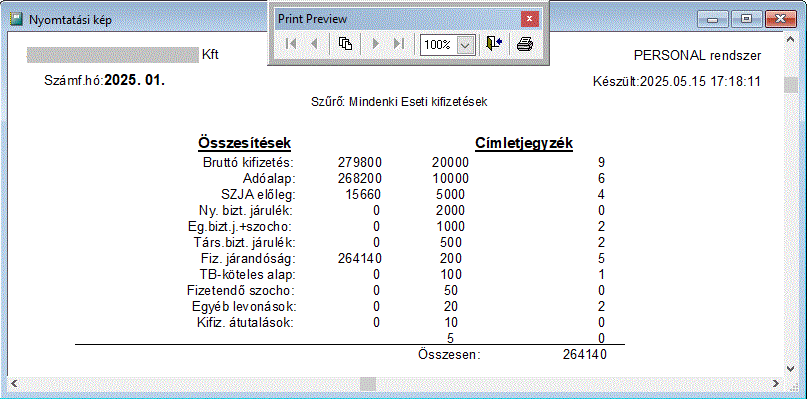This screenshot has height=399, width=807.
Task: Maximize the Nyomtatási kép window
Action: click(x=746, y=20)
